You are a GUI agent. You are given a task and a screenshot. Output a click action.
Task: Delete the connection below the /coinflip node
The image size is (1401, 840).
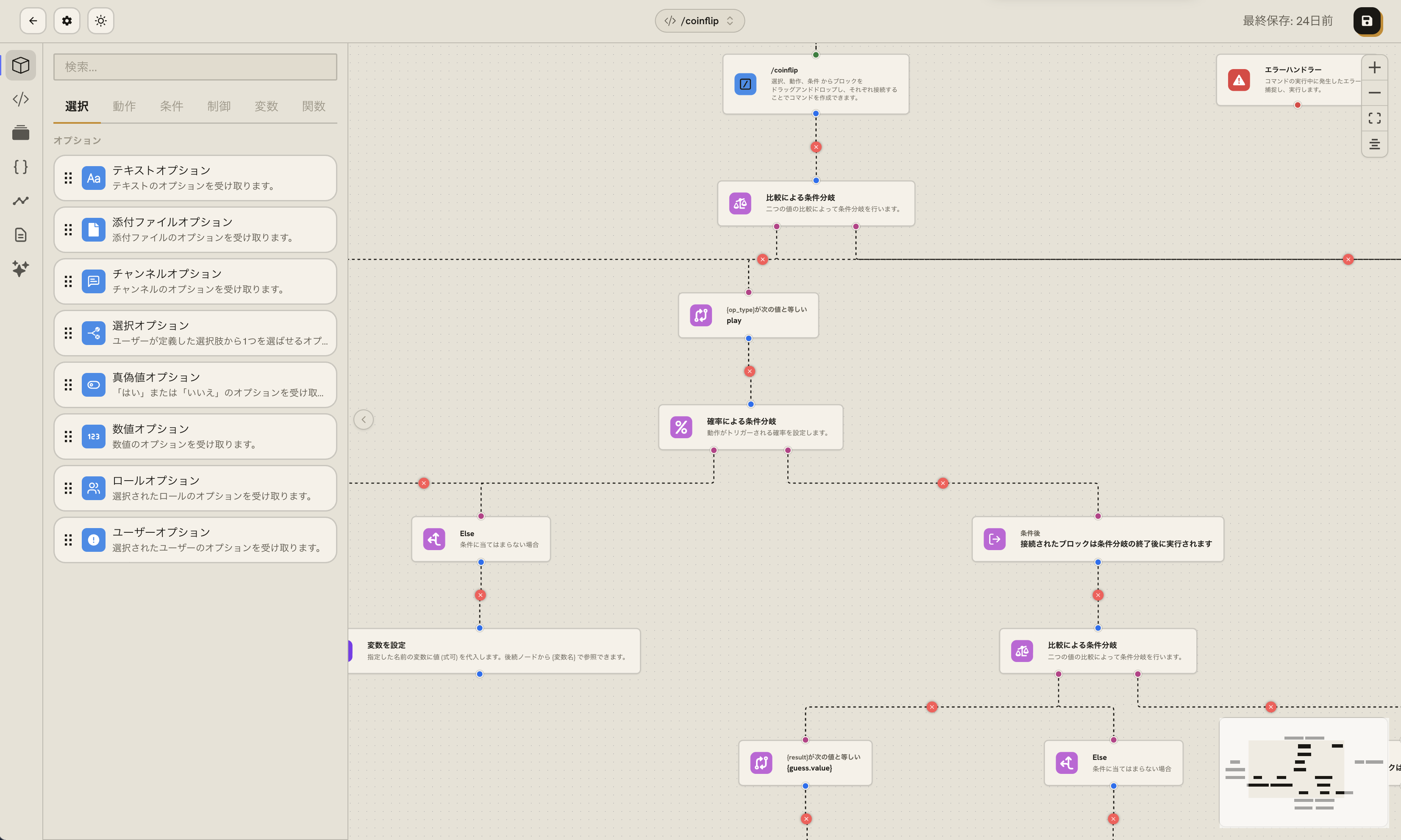[816, 147]
